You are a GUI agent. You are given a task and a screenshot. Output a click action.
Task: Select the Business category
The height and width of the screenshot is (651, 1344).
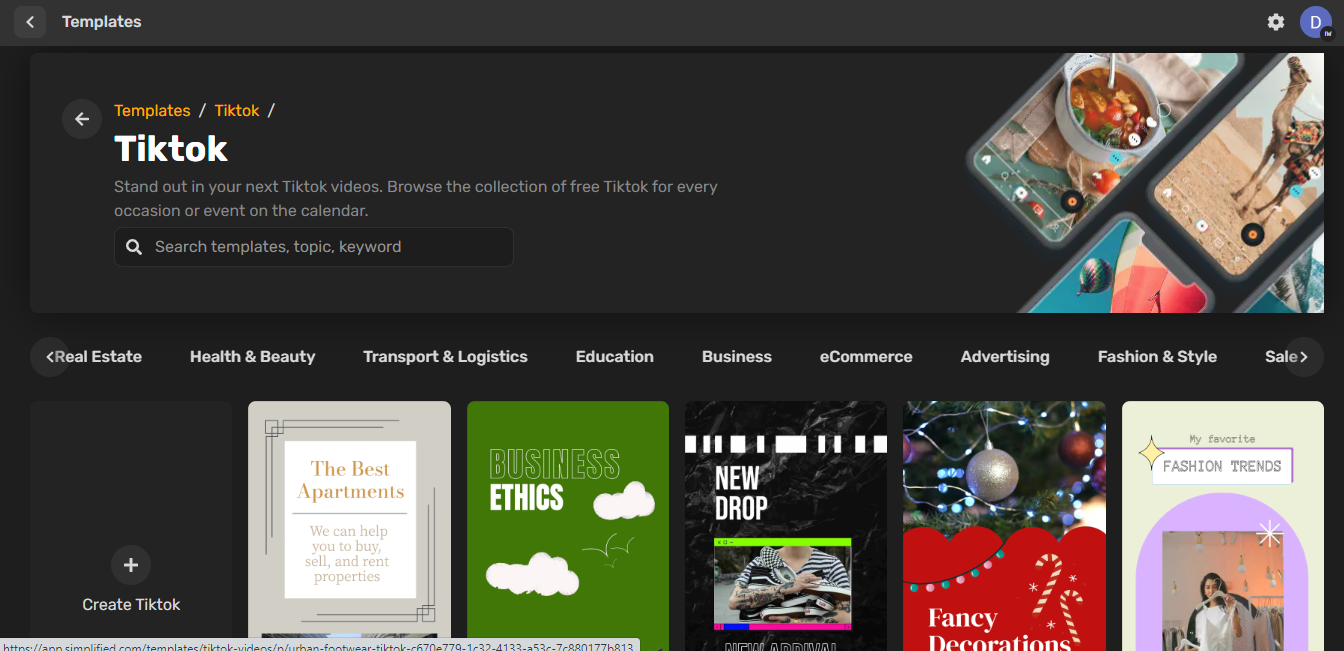tap(737, 357)
